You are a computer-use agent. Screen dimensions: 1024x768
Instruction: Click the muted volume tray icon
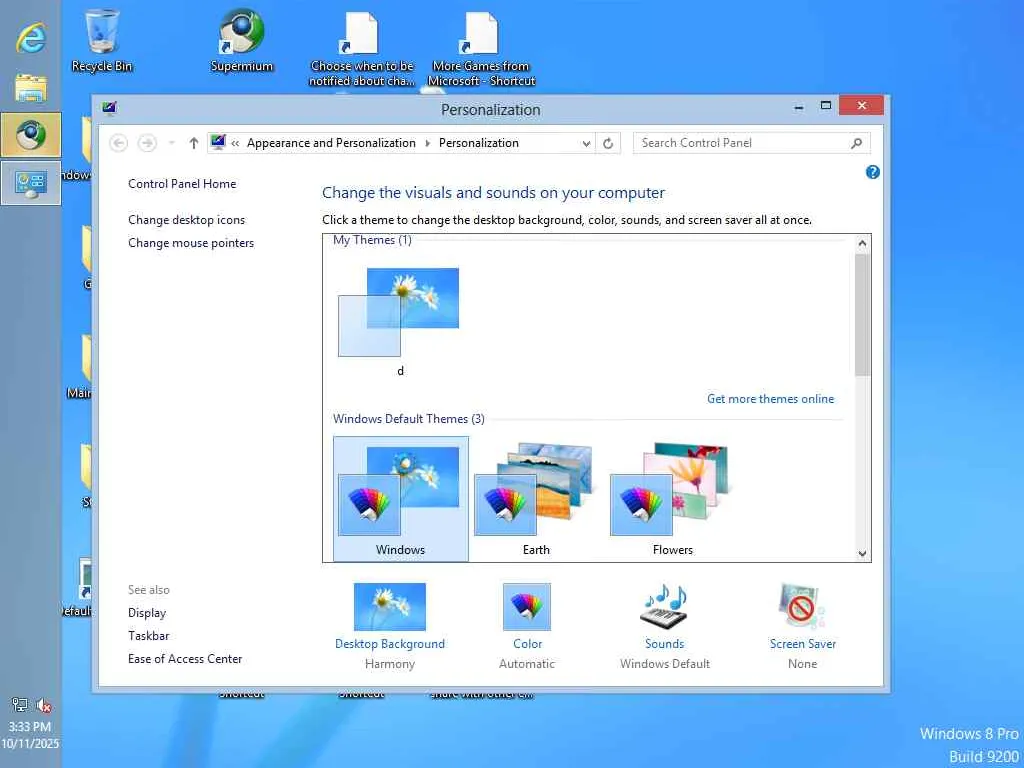tap(44, 705)
